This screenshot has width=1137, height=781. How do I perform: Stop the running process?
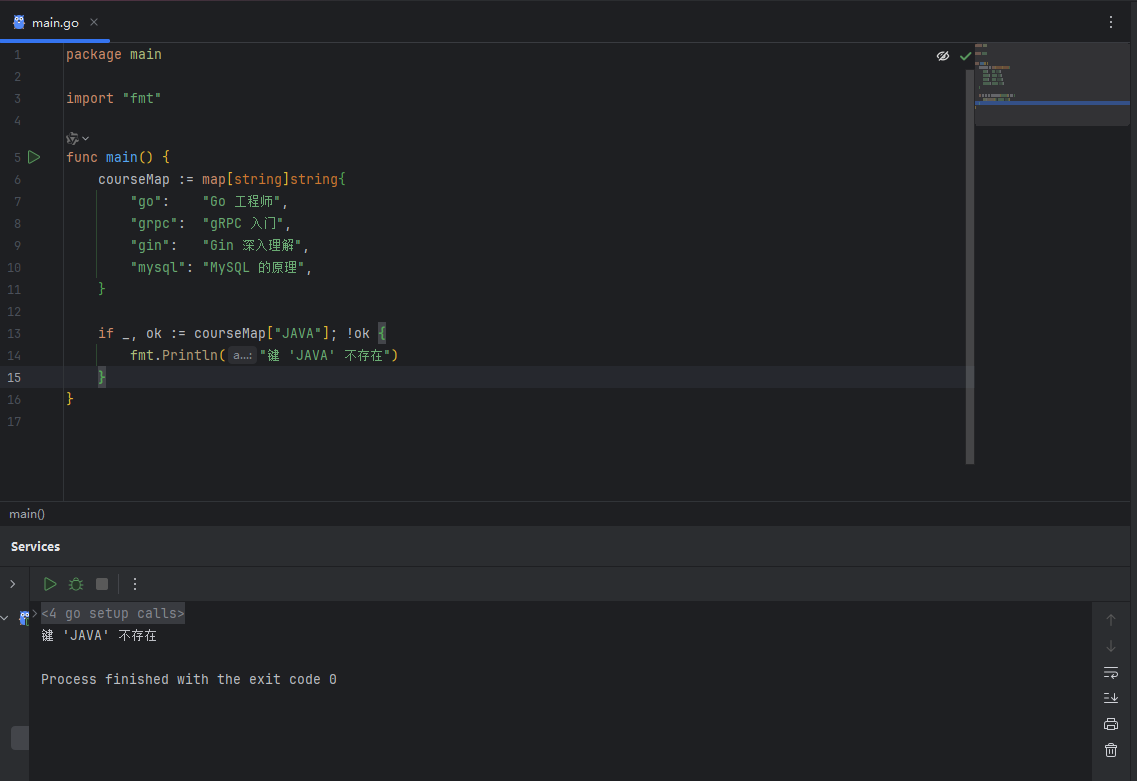102,584
